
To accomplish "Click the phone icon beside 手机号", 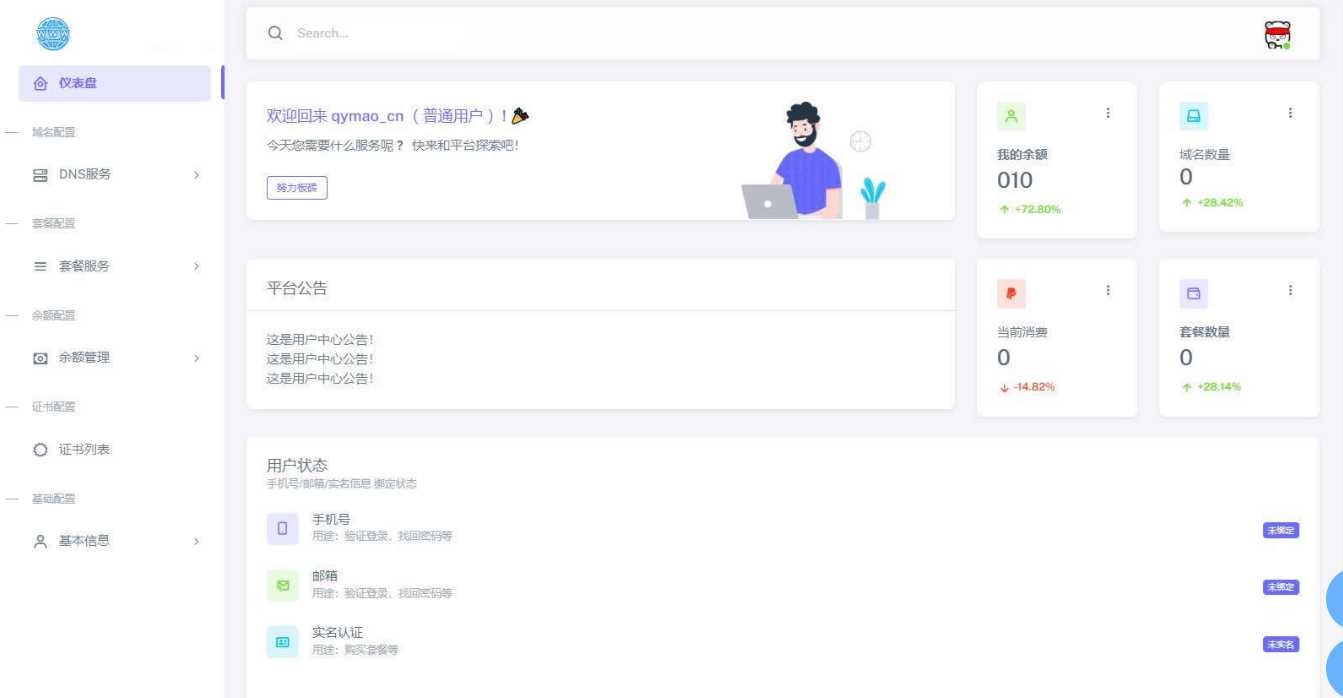I will pyautogui.click(x=282, y=528).
